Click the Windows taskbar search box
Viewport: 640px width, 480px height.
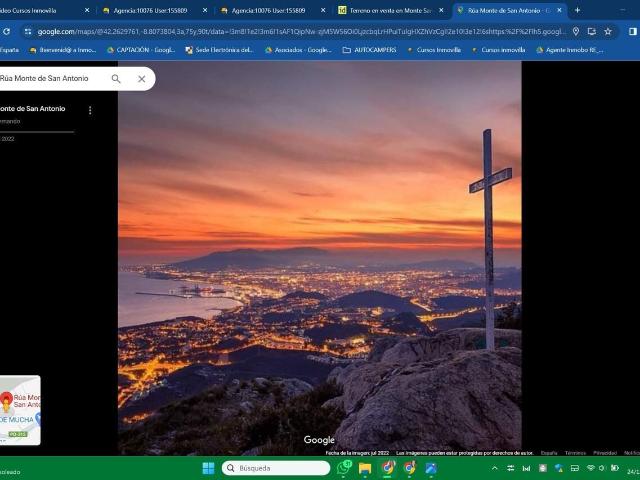[276, 468]
